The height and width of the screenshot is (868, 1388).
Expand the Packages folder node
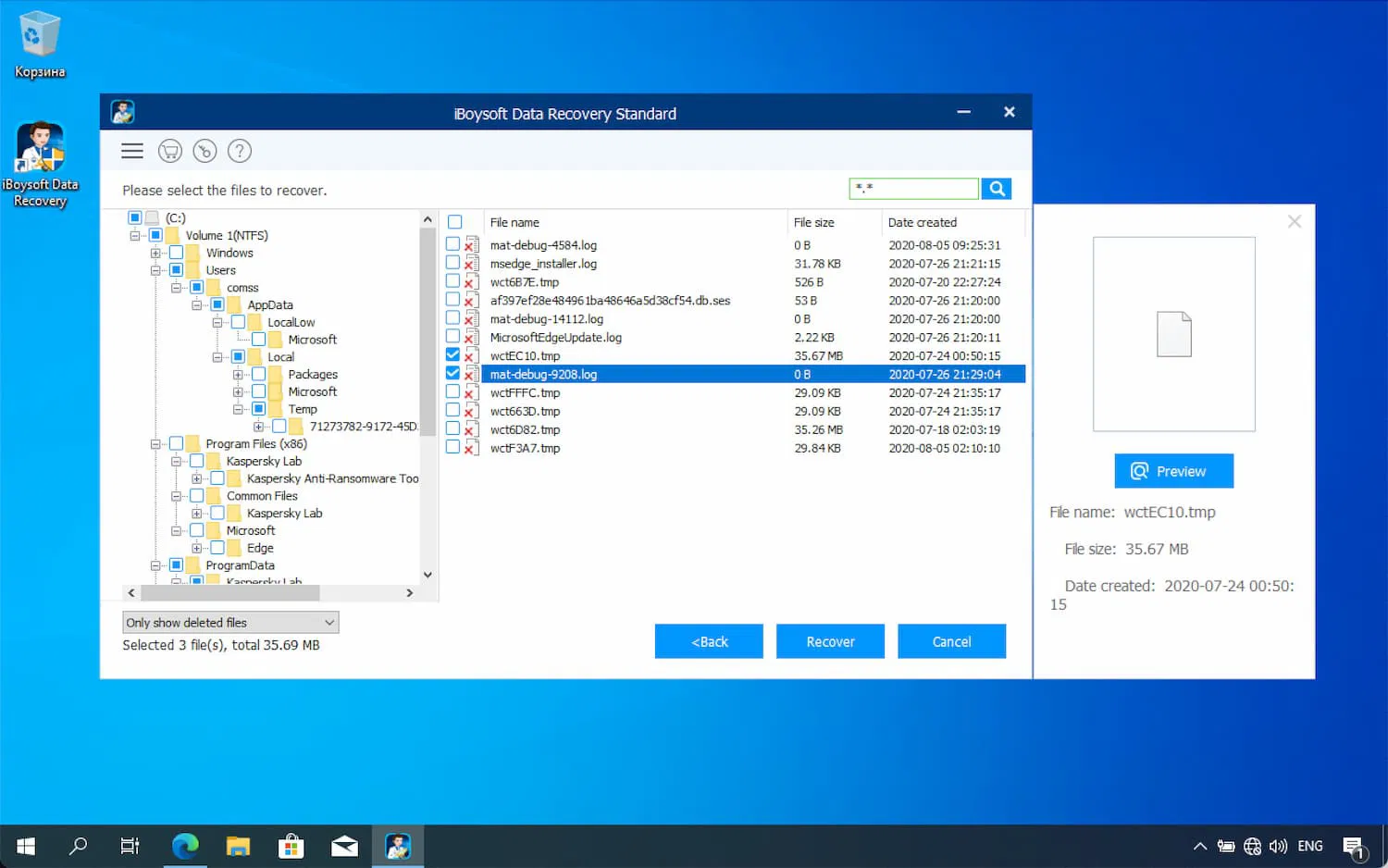[239, 374]
